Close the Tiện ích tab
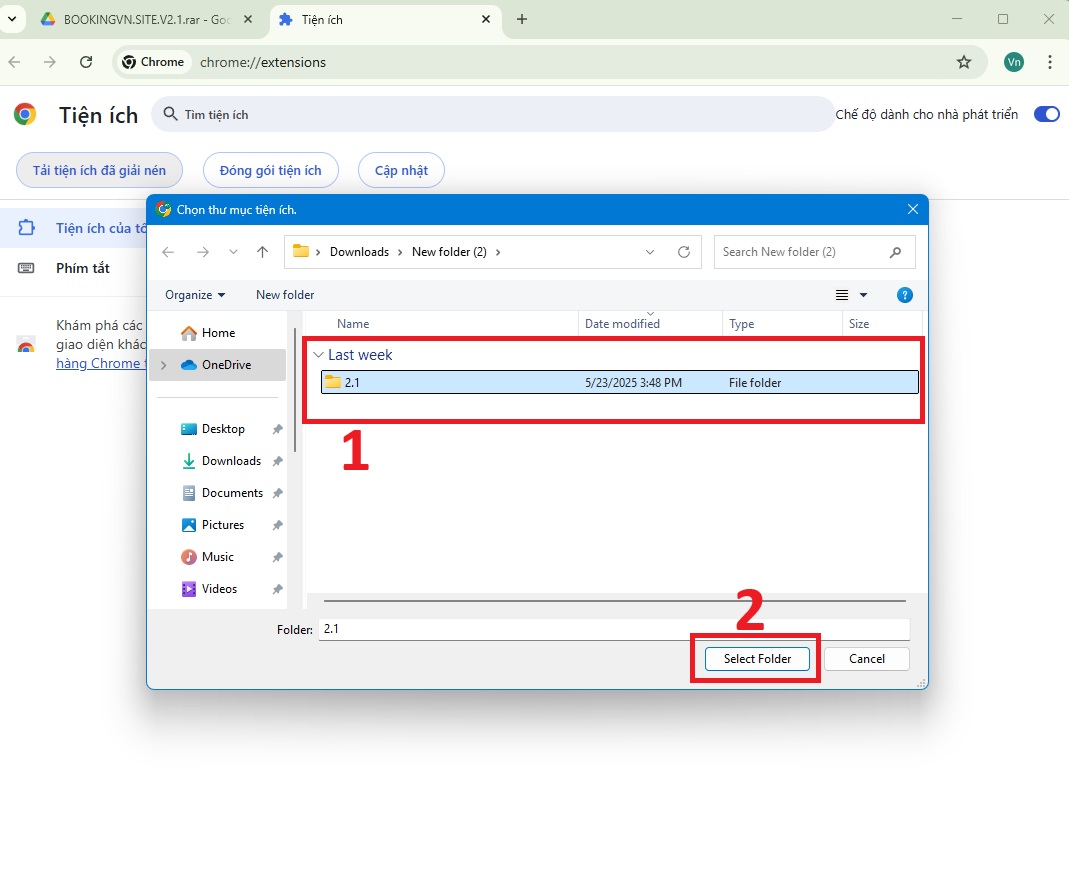The image size is (1069, 871). (x=486, y=20)
